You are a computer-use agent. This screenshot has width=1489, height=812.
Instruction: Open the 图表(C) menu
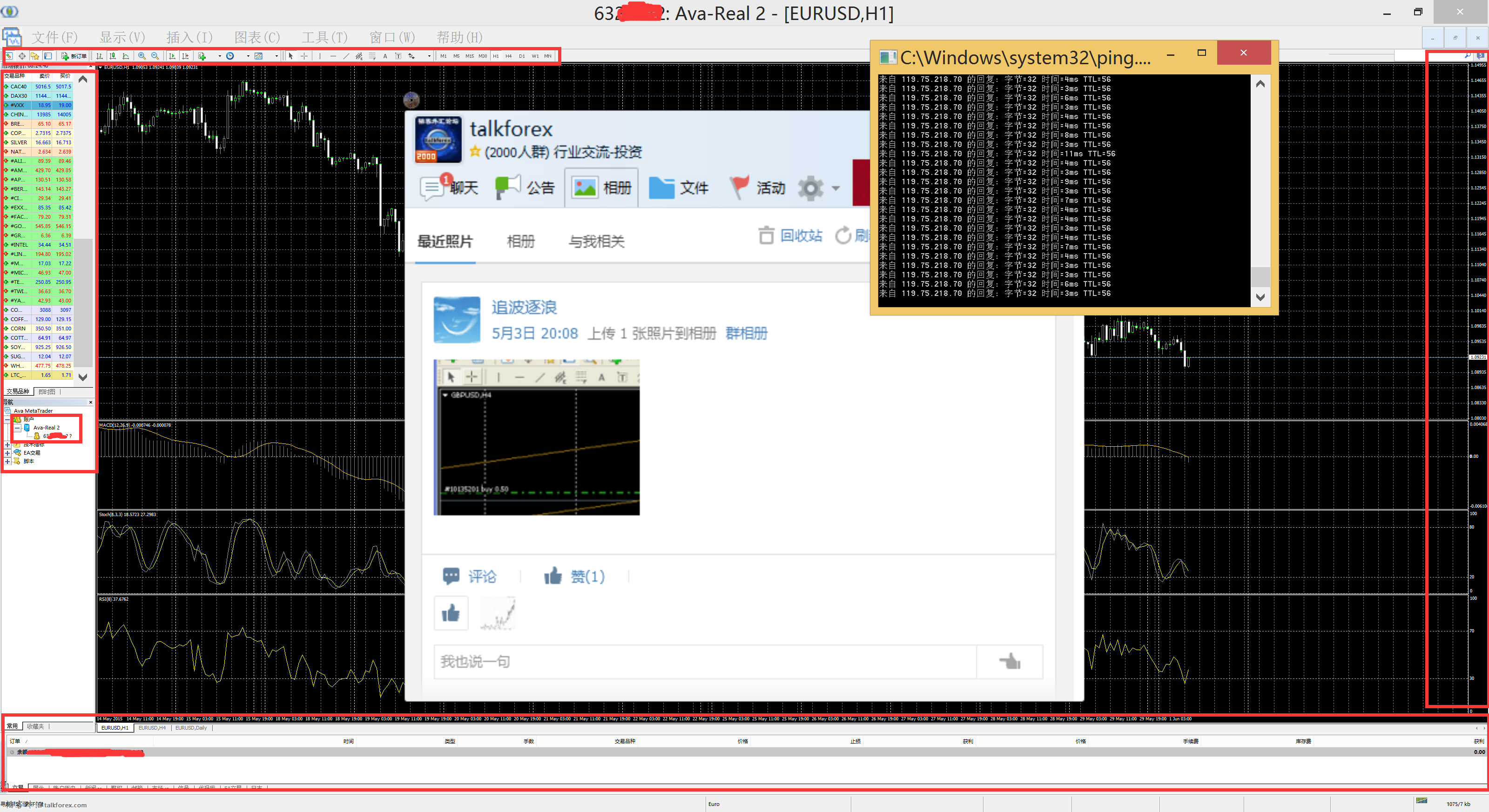tap(257, 38)
